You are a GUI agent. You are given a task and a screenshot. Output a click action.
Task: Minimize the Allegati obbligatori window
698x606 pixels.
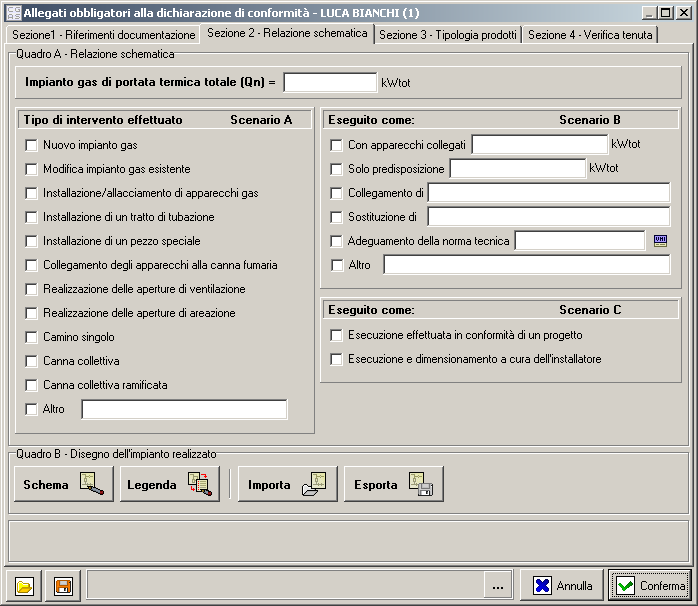click(649, 12)
